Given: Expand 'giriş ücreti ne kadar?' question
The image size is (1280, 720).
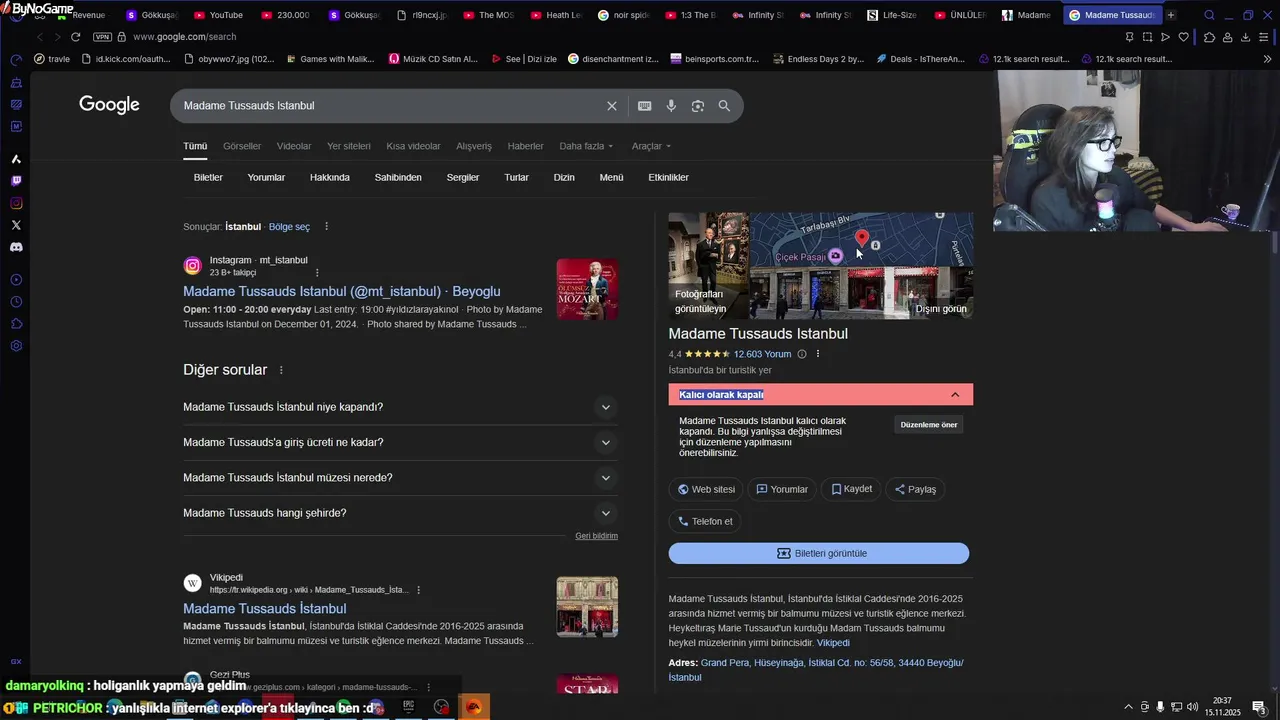Looking at the screenshot, I should click(400, 442).
